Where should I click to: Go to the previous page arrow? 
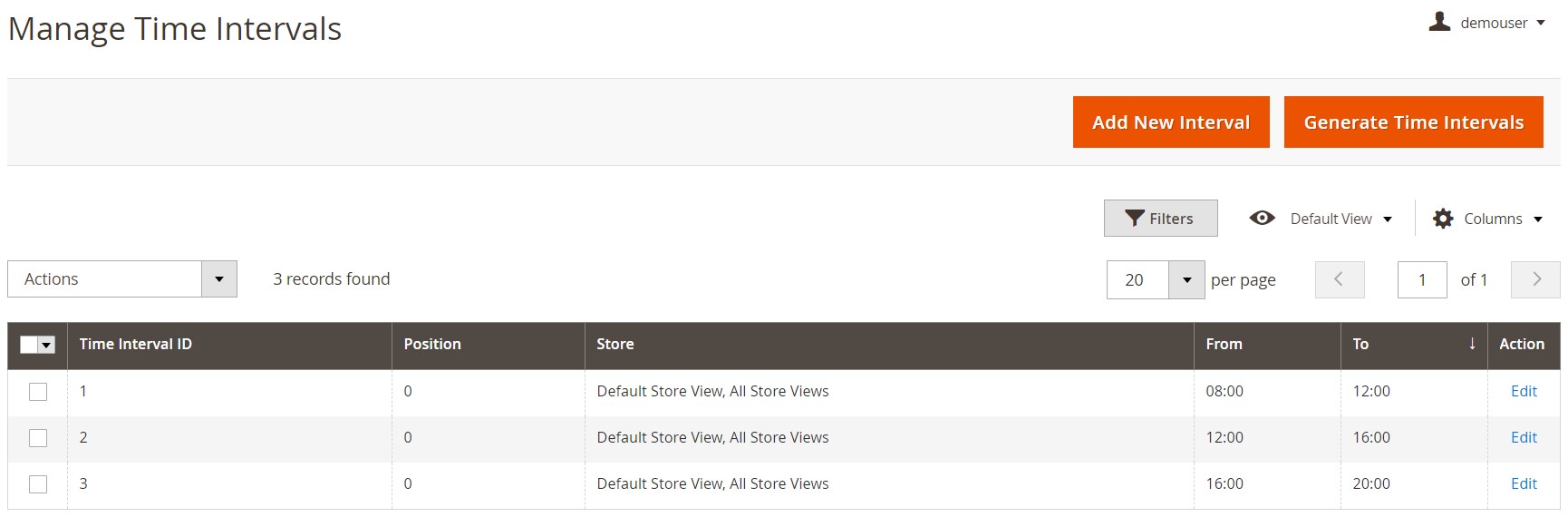[1339, 279]
